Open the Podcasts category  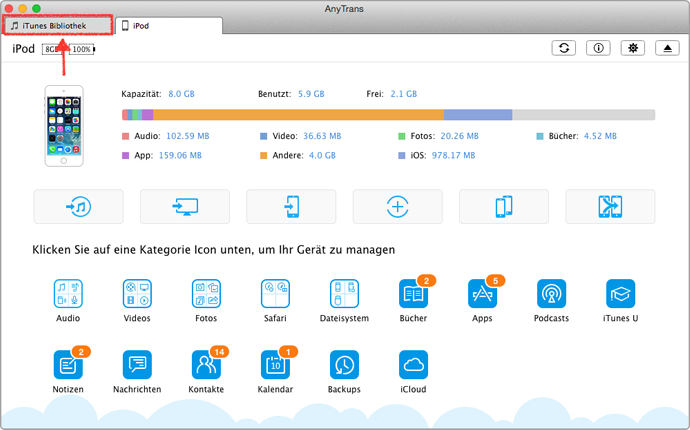[551, 294]
